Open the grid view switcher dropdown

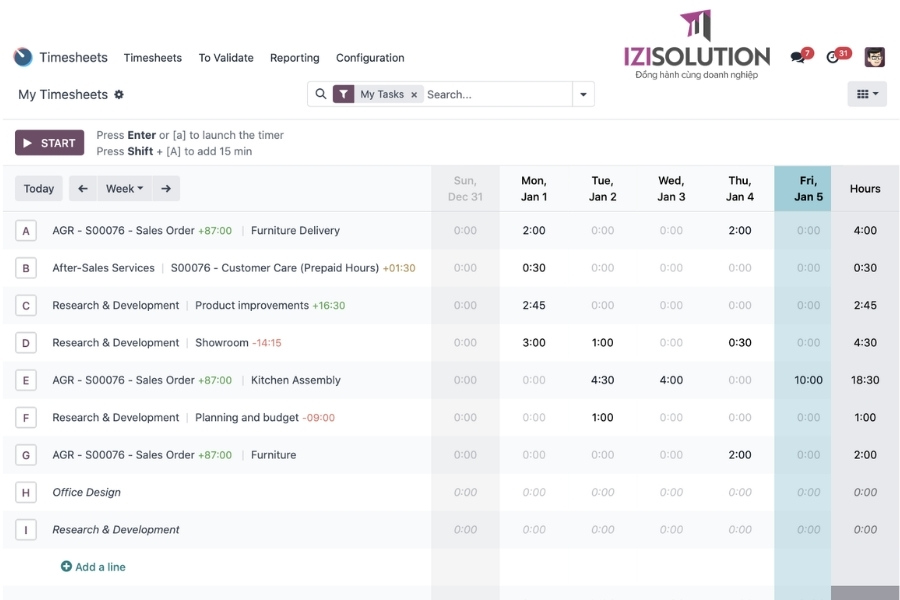pos(866,94)
